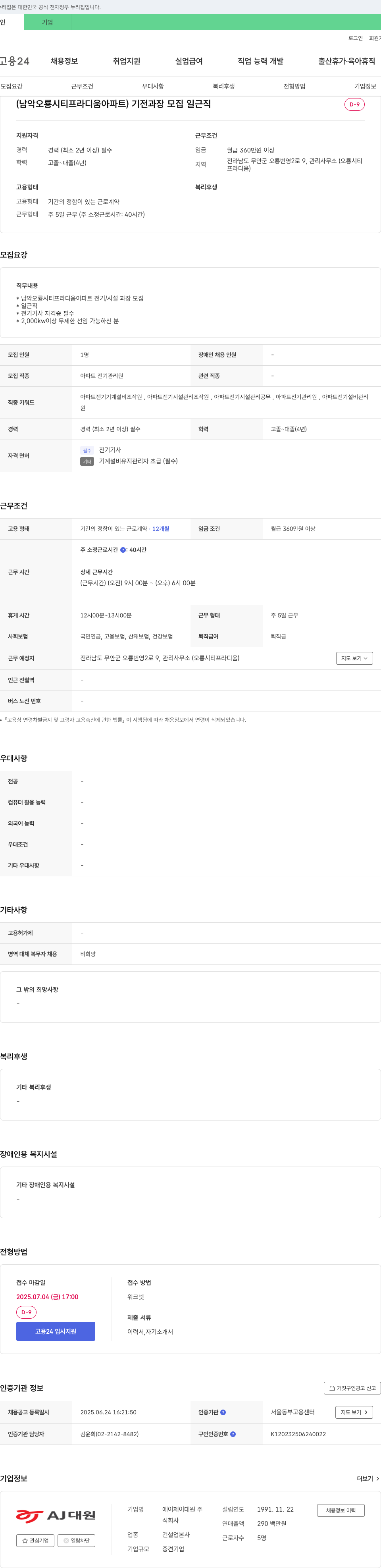Open the help icon beside 구인인증번호
381x1568 pixels.
(x=233, y=1434)
